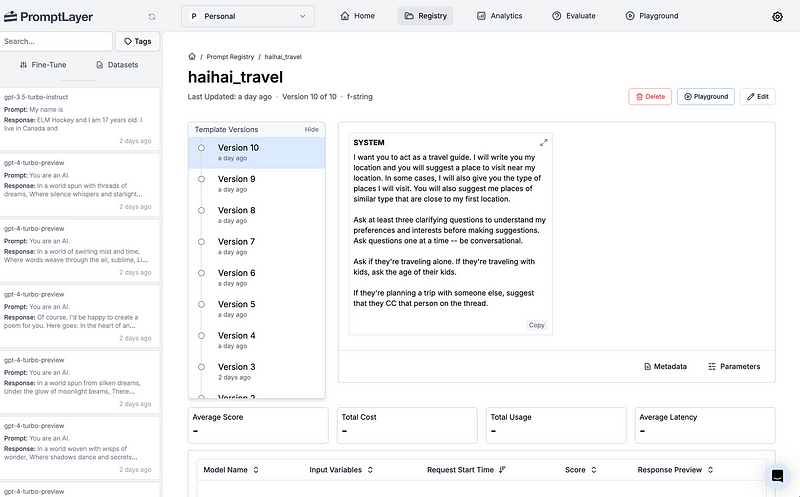
Task: Select Version 7 in template versions
Action: point(237,242)
